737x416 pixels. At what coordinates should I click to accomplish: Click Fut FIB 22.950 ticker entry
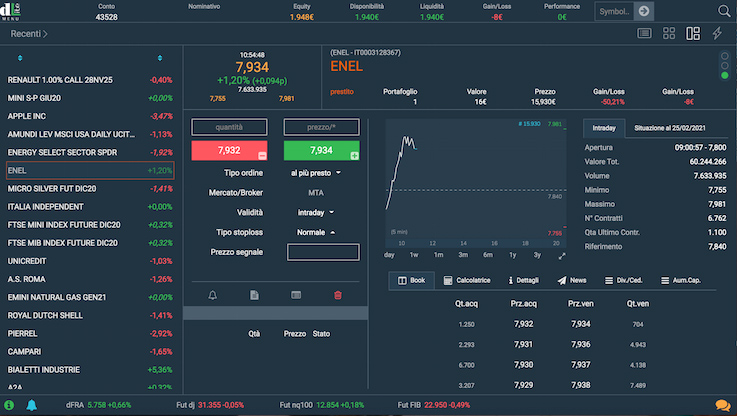click(x=433, y=405)
